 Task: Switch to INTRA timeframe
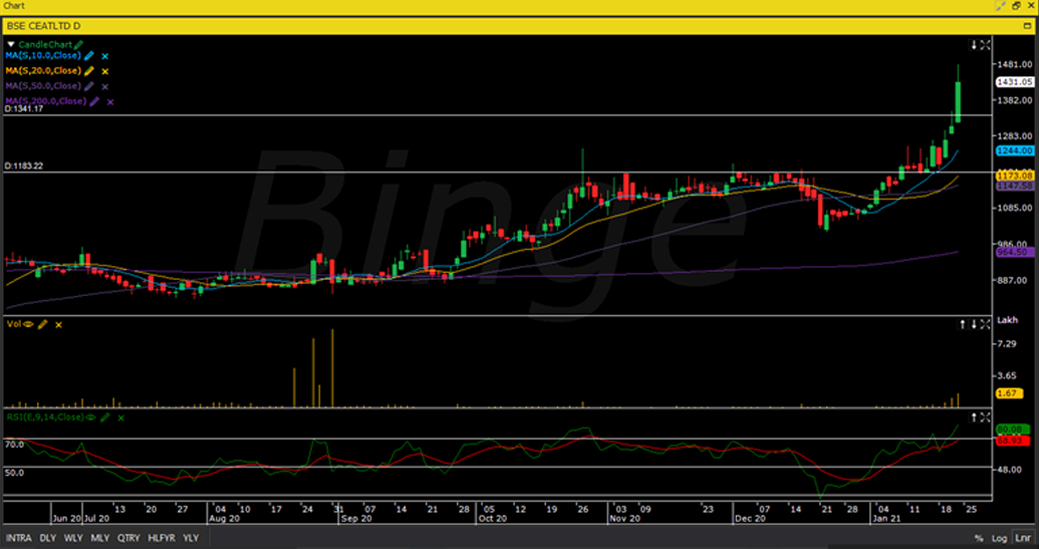point(19,538)
